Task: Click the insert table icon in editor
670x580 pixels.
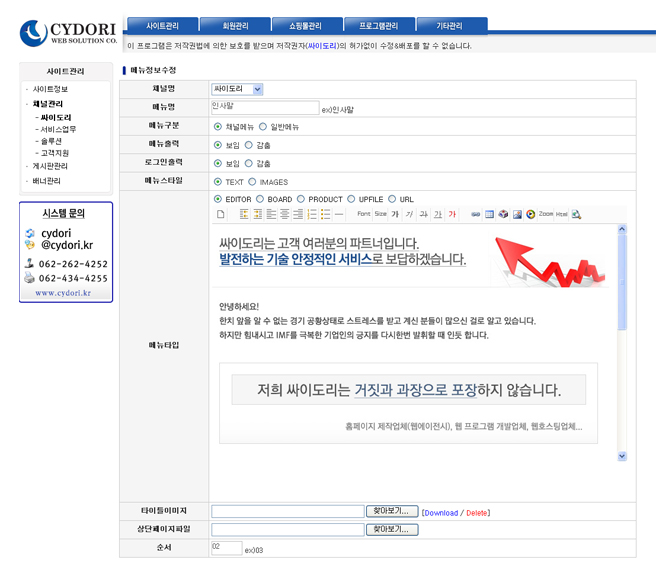Action: coord(489,215)
